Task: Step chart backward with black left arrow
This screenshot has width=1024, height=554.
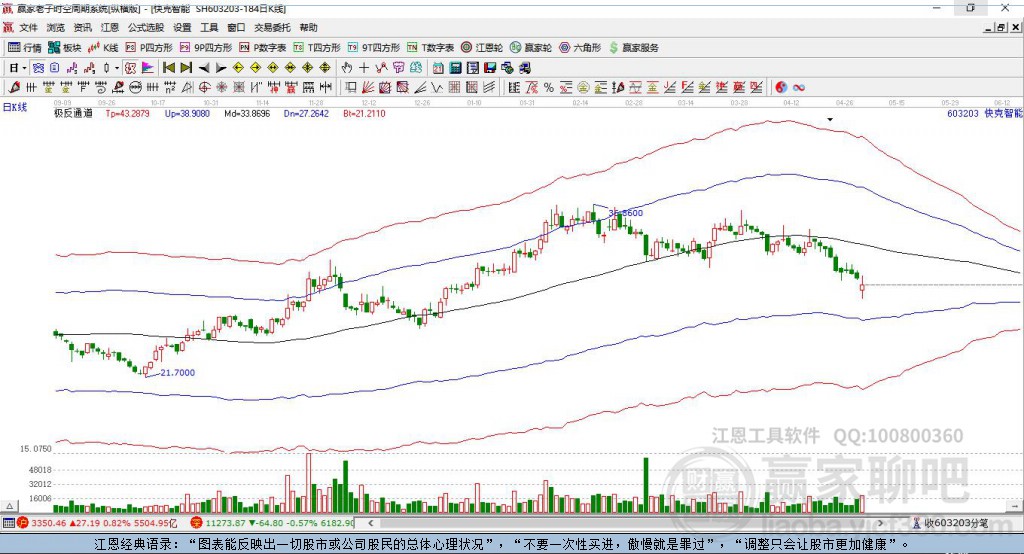Action: [204, 68]
